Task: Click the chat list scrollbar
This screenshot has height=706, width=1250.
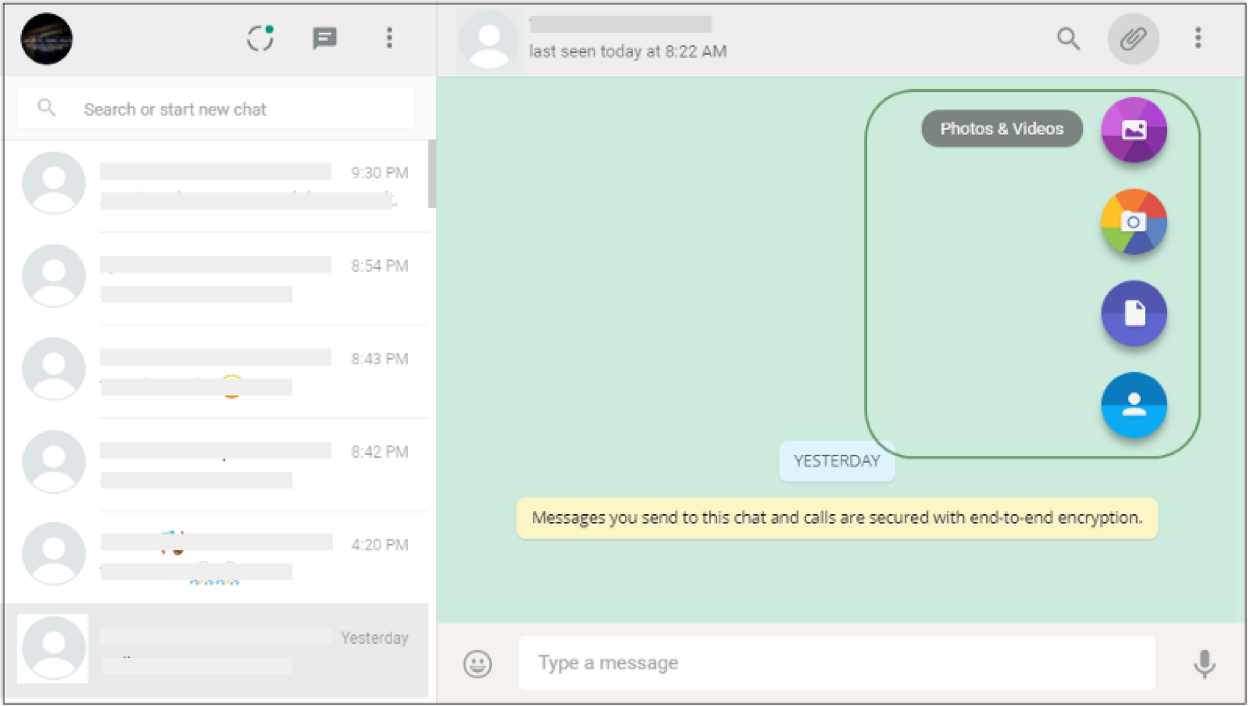Action: pos(432,173)
